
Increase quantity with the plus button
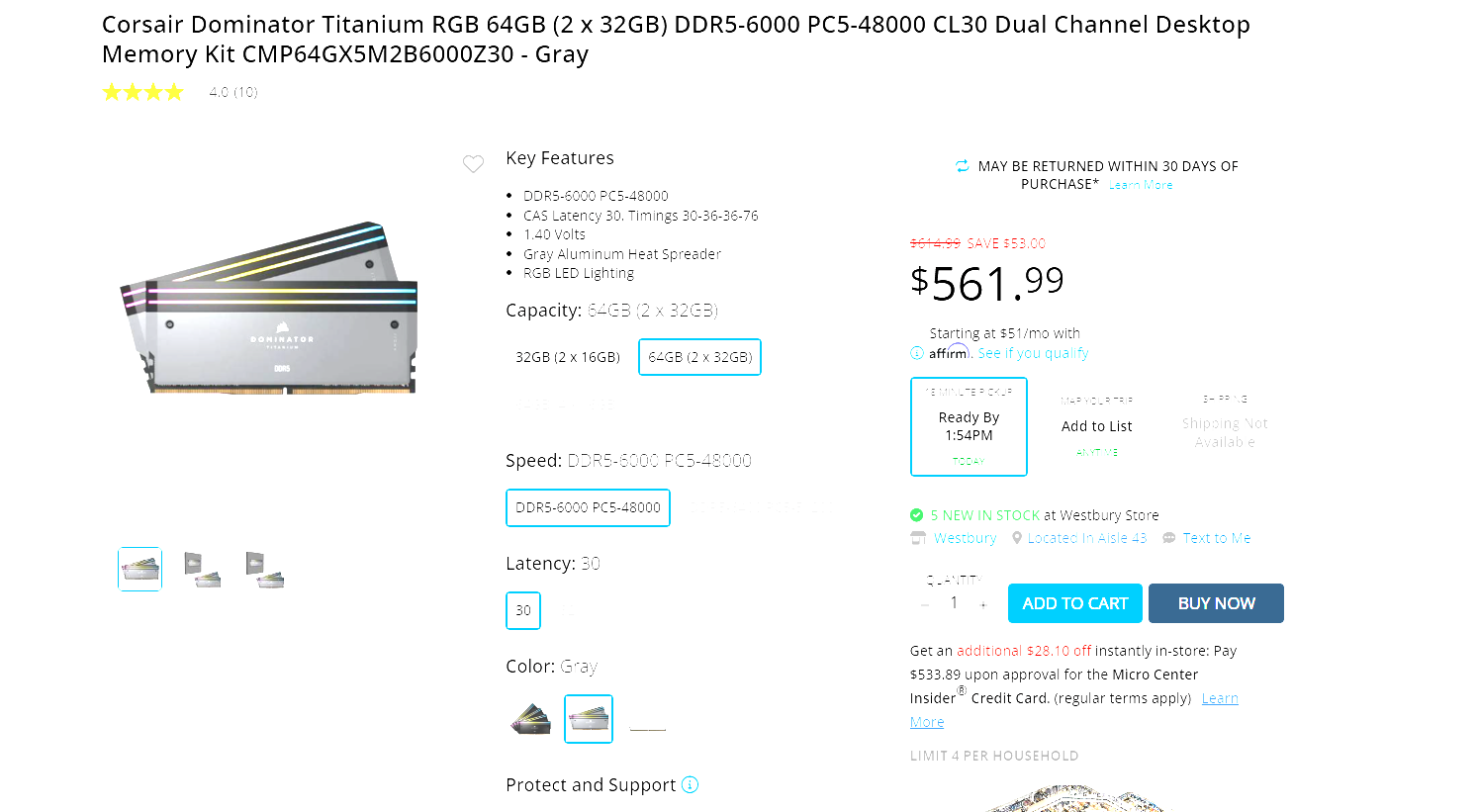click(983, 604)
